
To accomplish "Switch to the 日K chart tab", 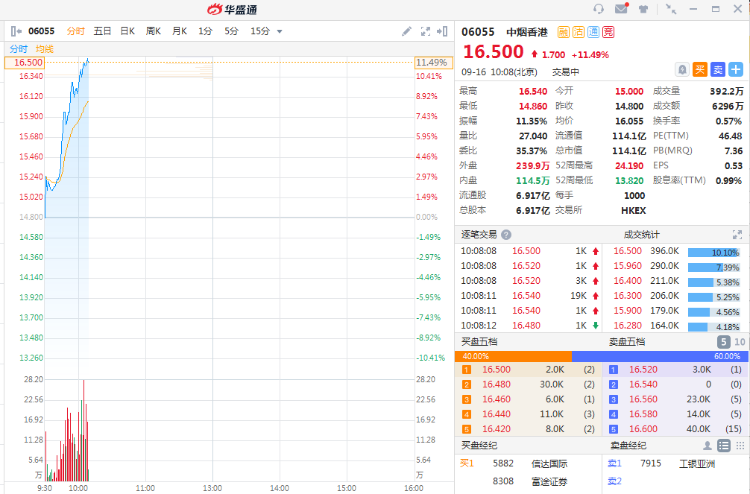I will coord(127,31).
